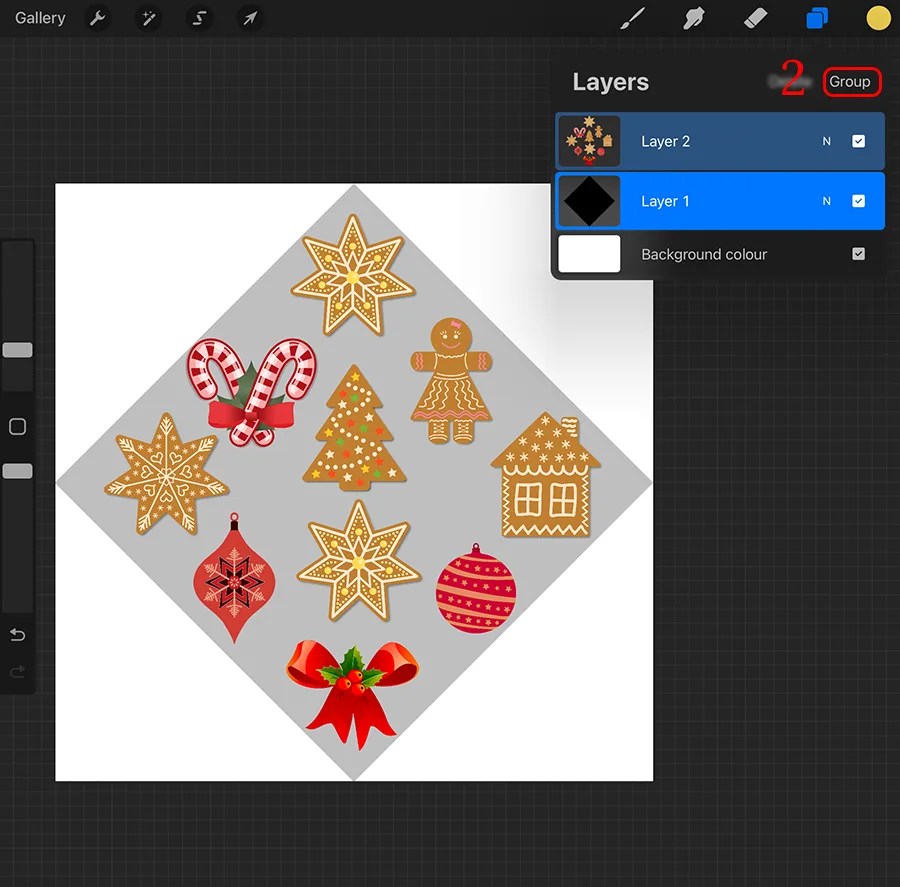The width and height of the screenshot is (900, 887).
Task: Return to the Gallery
Action: pyautogui.click(x=39, y=18)
